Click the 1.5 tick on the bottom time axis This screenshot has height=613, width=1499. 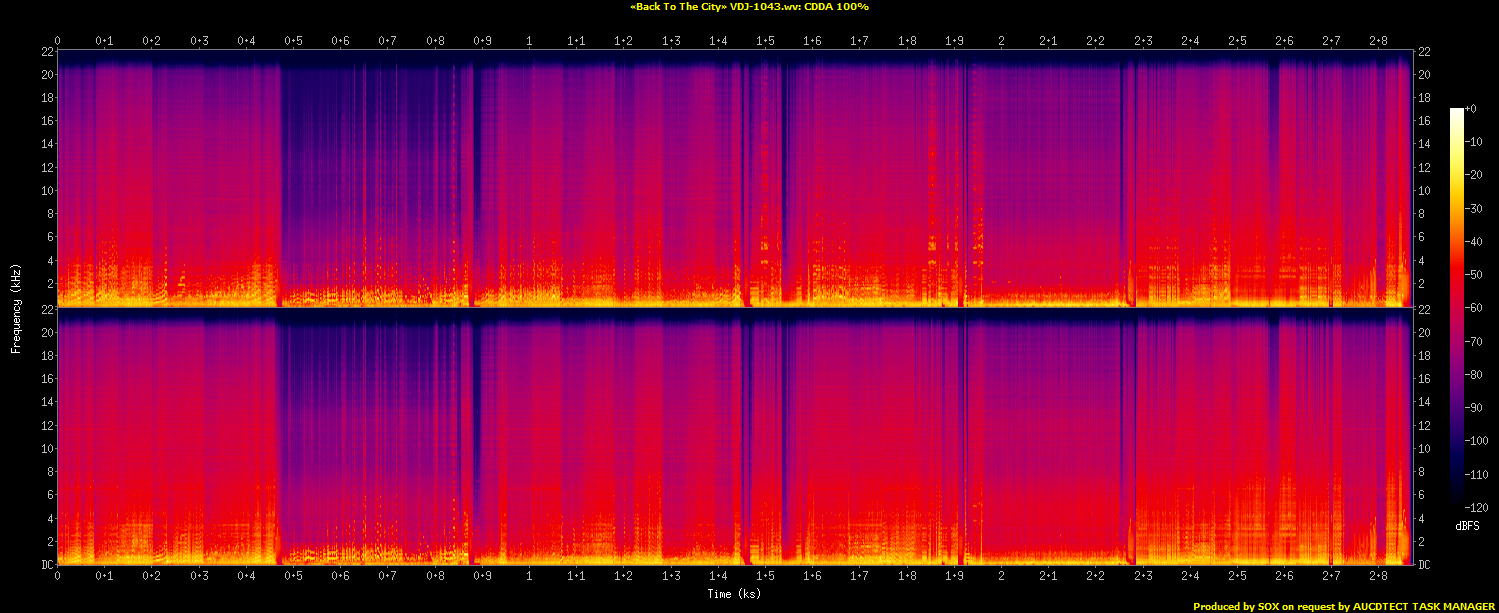(x=765, y=575)
